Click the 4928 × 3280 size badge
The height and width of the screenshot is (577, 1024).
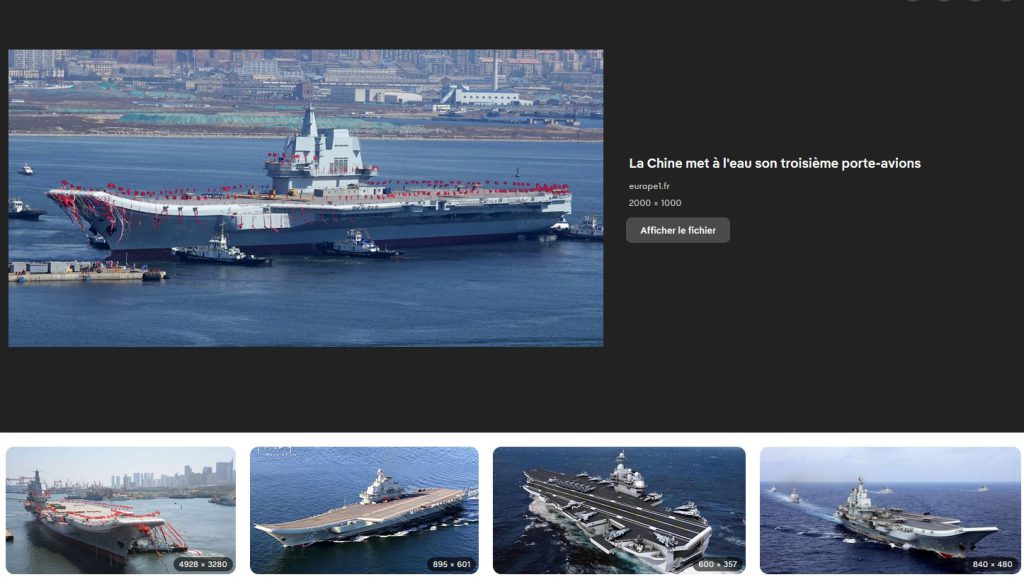pyautogui.click(x=203, y=564)
